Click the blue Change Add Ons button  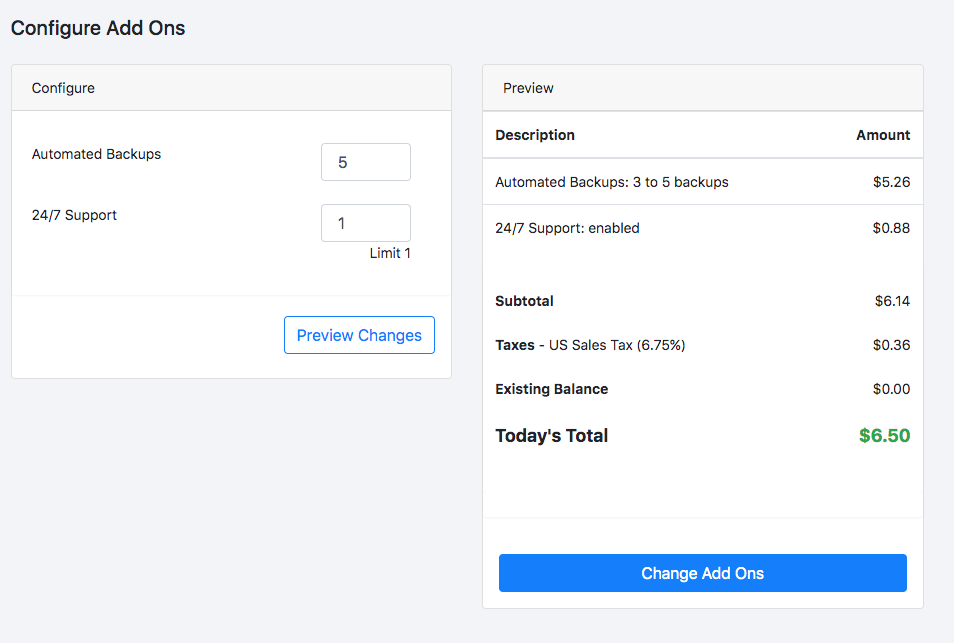tap(702, 573)
